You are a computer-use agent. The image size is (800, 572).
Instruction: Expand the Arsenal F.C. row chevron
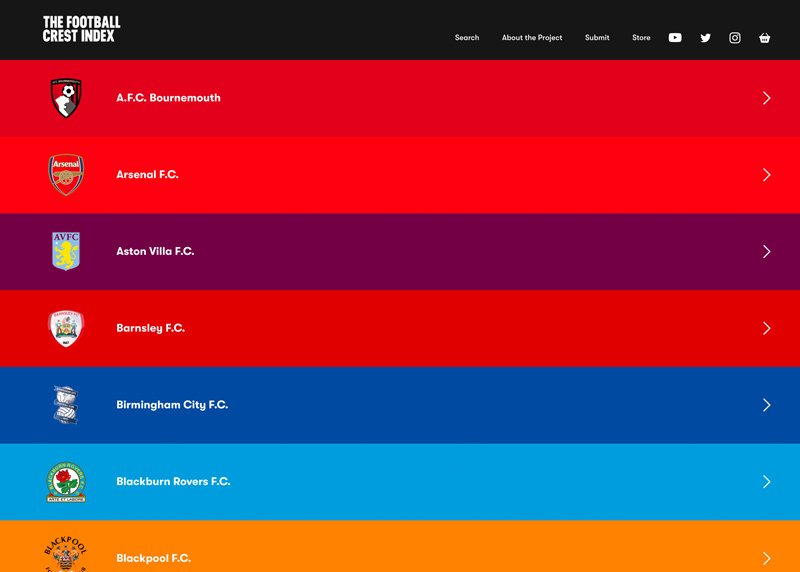(x=766, y=175)
